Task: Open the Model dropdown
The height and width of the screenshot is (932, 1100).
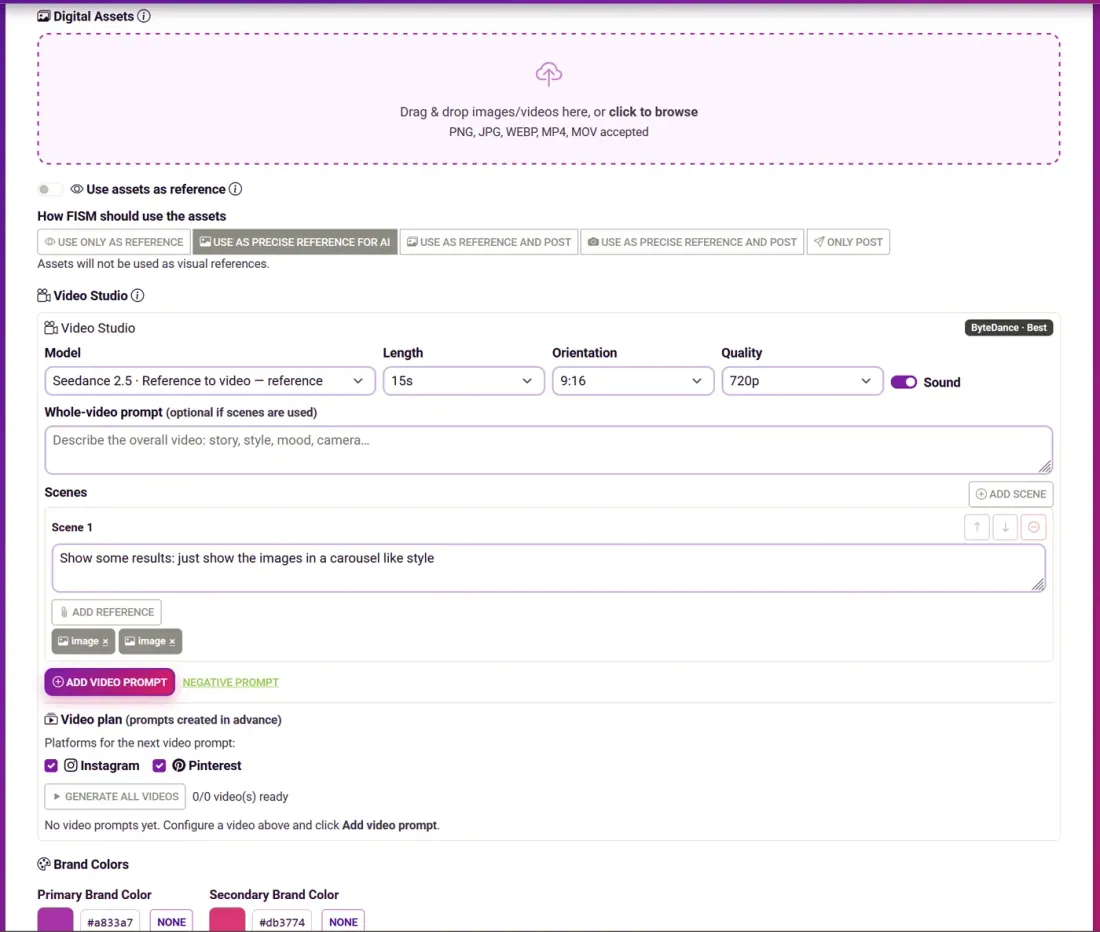Action: (210, 381)
